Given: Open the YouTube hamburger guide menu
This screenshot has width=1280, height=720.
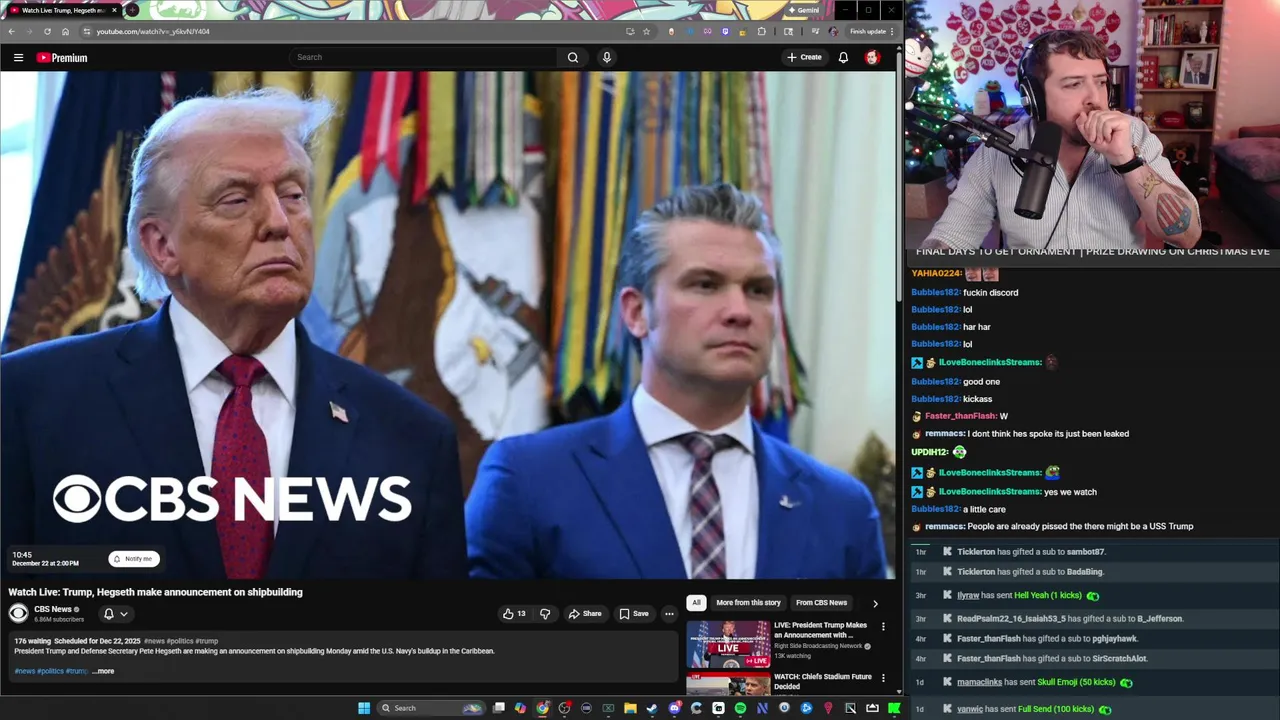Looking at the screenshot, I should tap(18, 57).
